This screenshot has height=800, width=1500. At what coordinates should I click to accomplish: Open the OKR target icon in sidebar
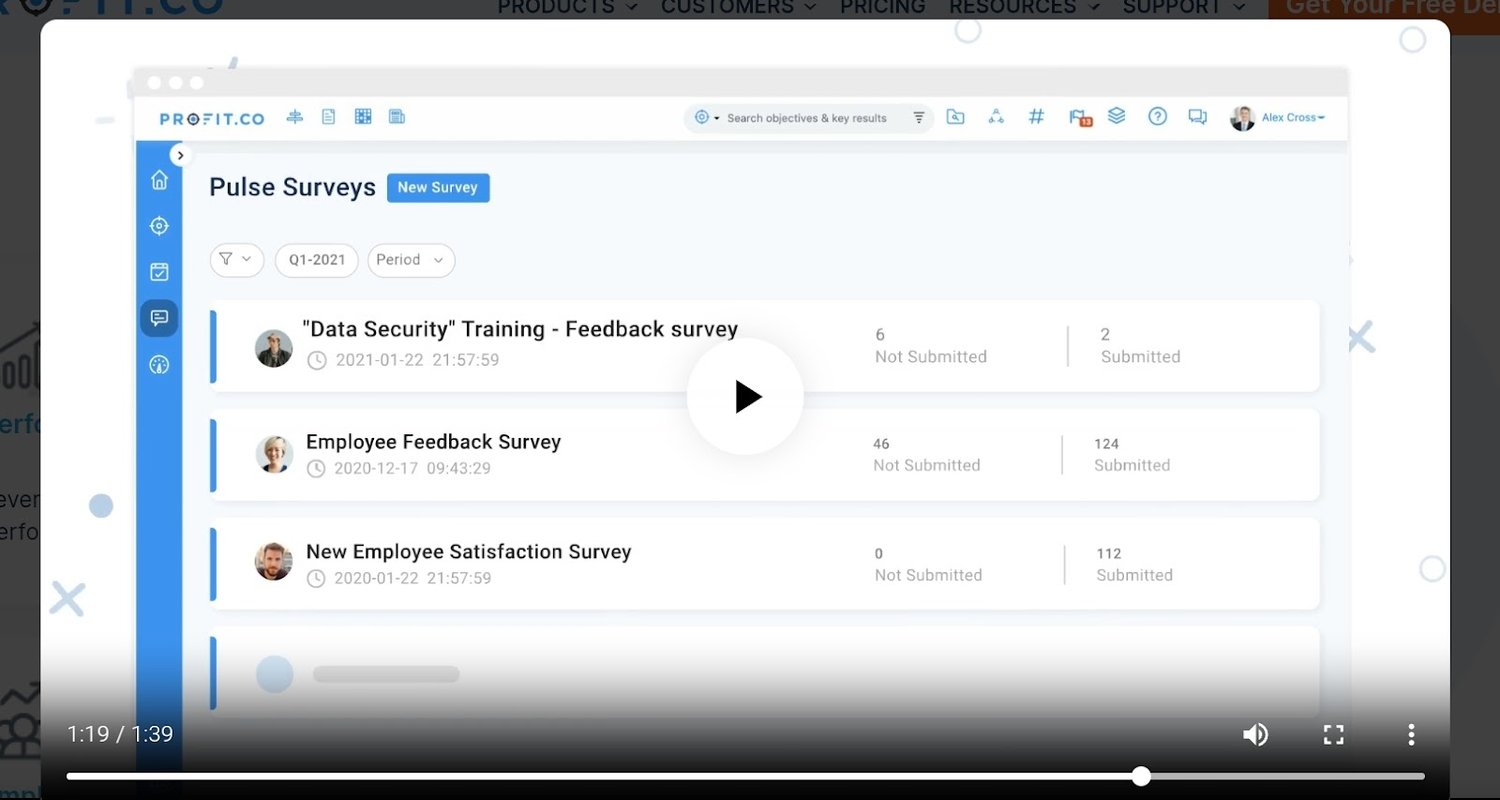[x=159, y=226]
